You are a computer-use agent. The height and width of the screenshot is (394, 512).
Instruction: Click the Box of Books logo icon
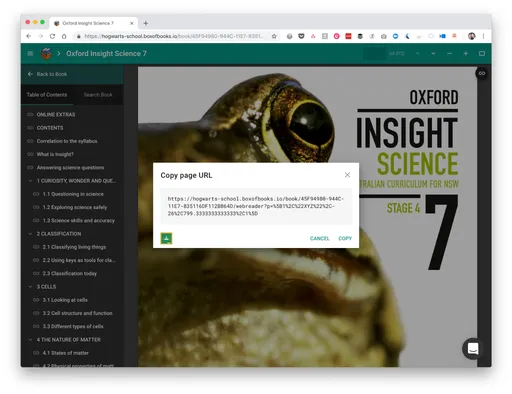pyautogui.click(x=46, y=54)
